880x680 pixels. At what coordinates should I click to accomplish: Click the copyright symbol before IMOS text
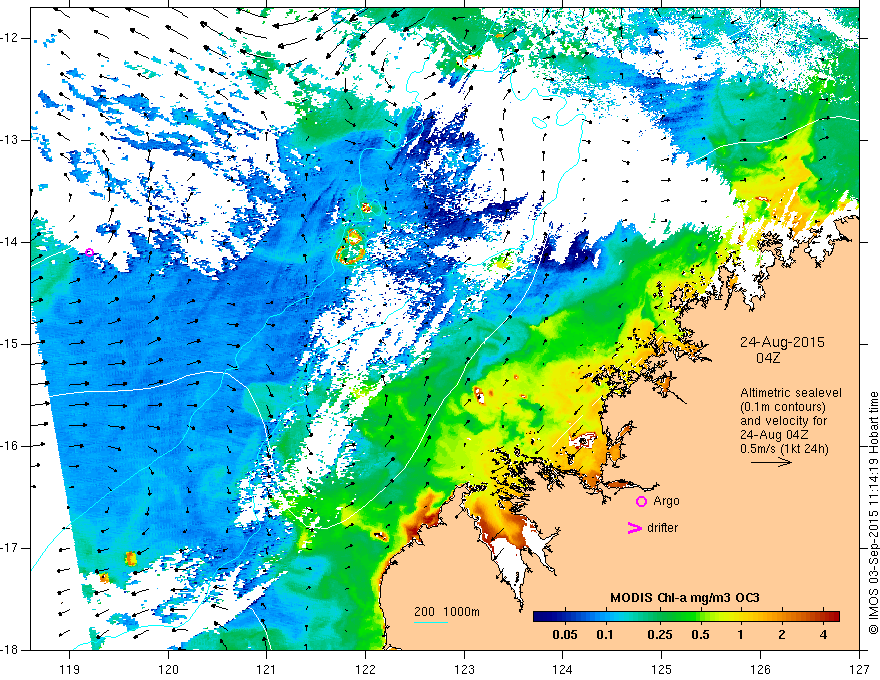click(873, 630)
